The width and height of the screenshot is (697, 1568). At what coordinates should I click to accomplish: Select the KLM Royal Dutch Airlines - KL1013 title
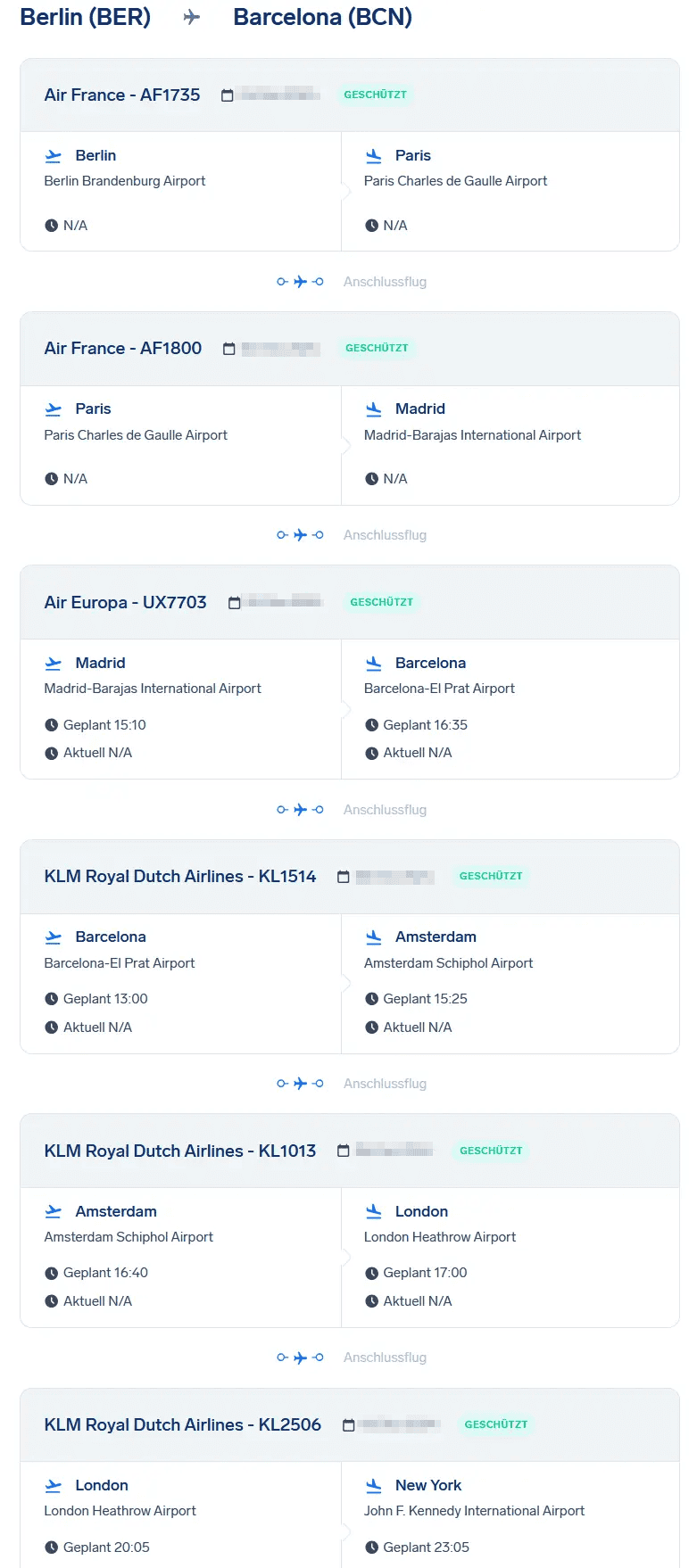(x=180, y=1151)
